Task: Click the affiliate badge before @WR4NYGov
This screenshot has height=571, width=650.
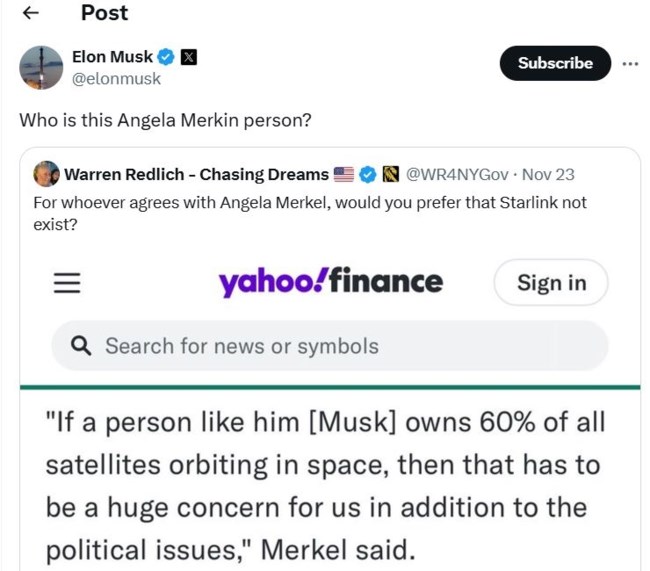Action: click(391, 174)
